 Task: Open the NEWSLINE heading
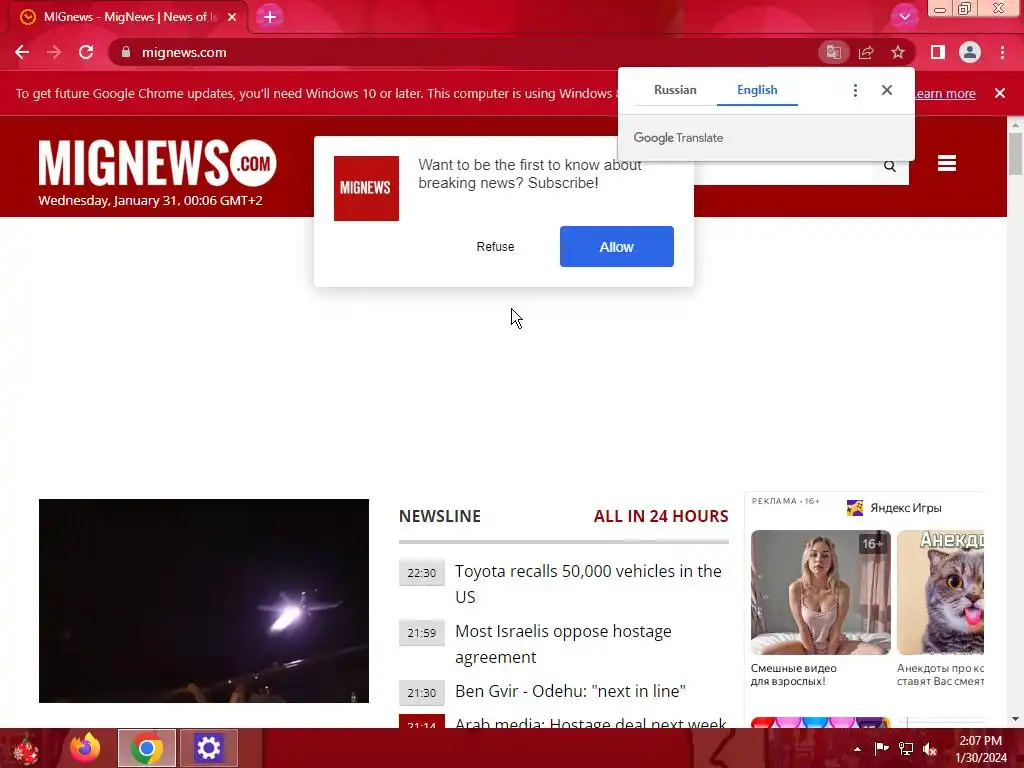tap(440, 516)
